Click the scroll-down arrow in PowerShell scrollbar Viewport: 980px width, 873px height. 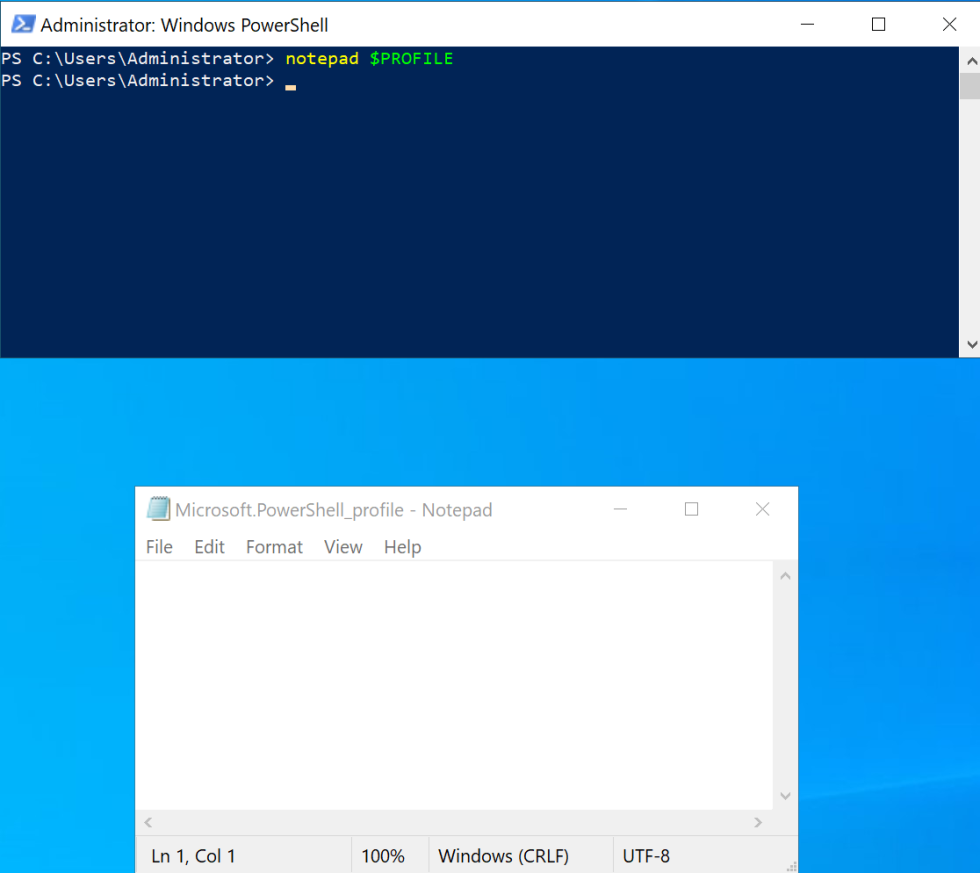point(969,344)
